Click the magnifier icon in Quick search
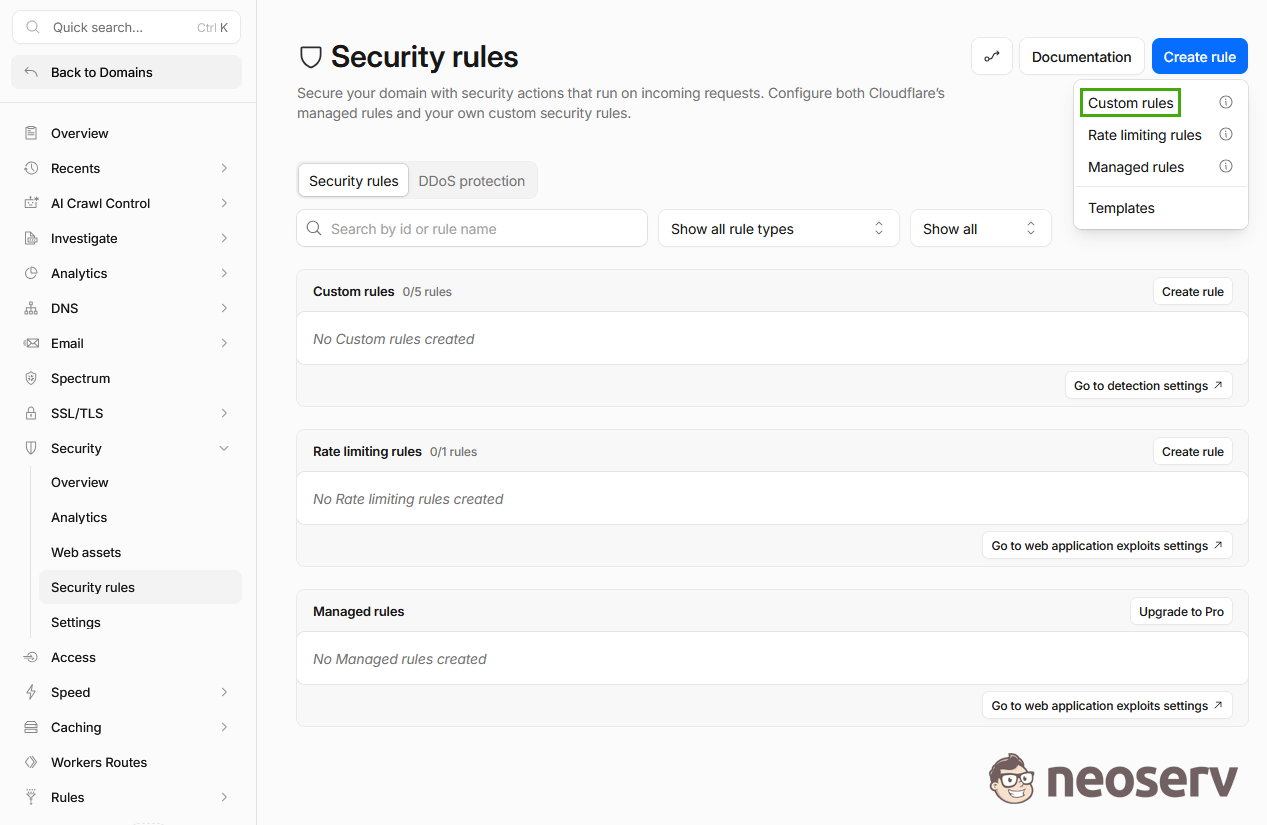This screenshot has width=1267, height=825. (33, 27)
